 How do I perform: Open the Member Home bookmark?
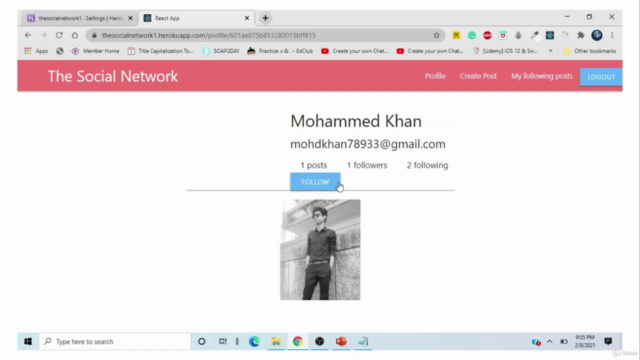pos(96,51)
